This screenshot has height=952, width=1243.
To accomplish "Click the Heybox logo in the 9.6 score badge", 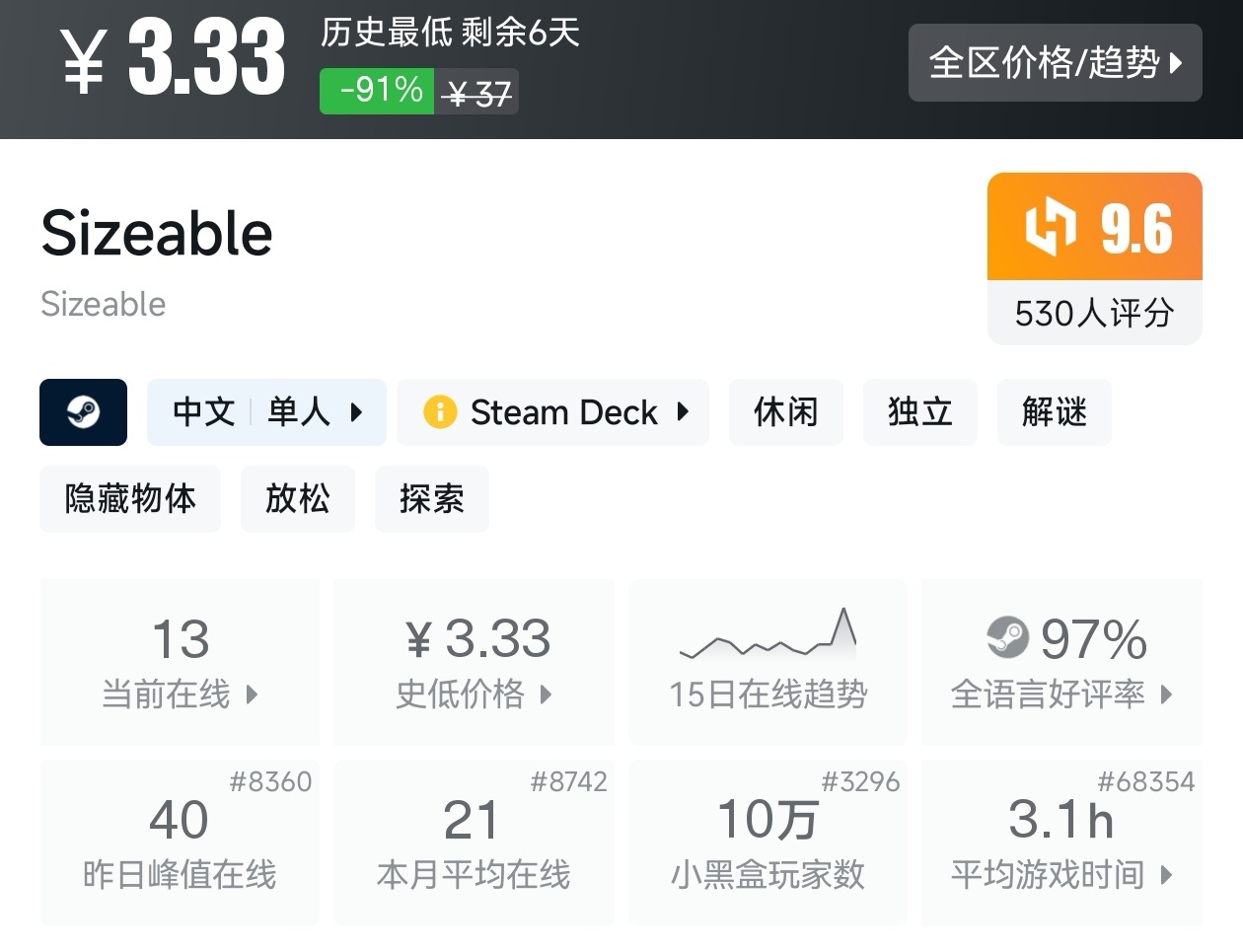I will 1049,227.
